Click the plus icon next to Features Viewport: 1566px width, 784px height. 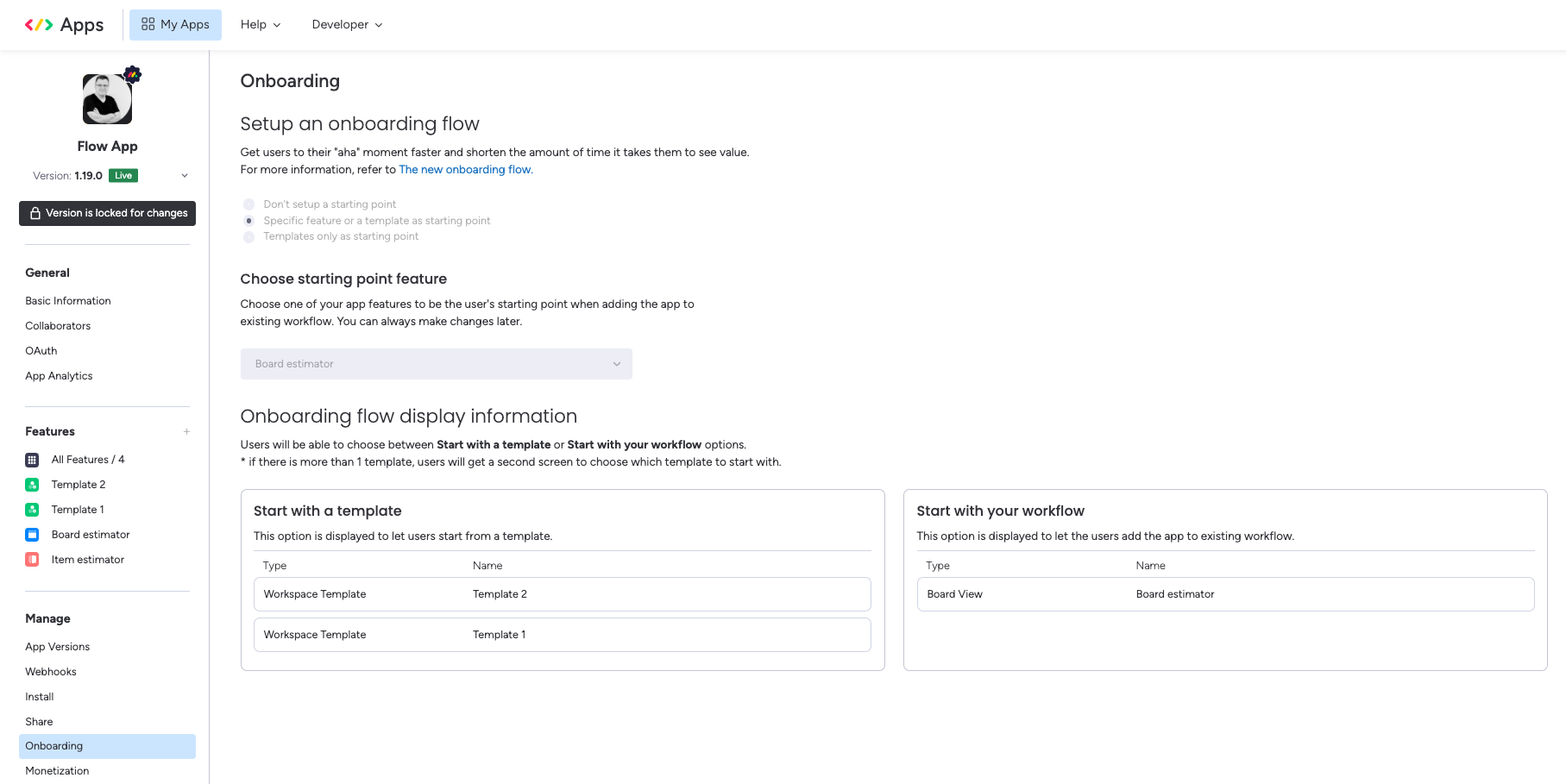186,431
